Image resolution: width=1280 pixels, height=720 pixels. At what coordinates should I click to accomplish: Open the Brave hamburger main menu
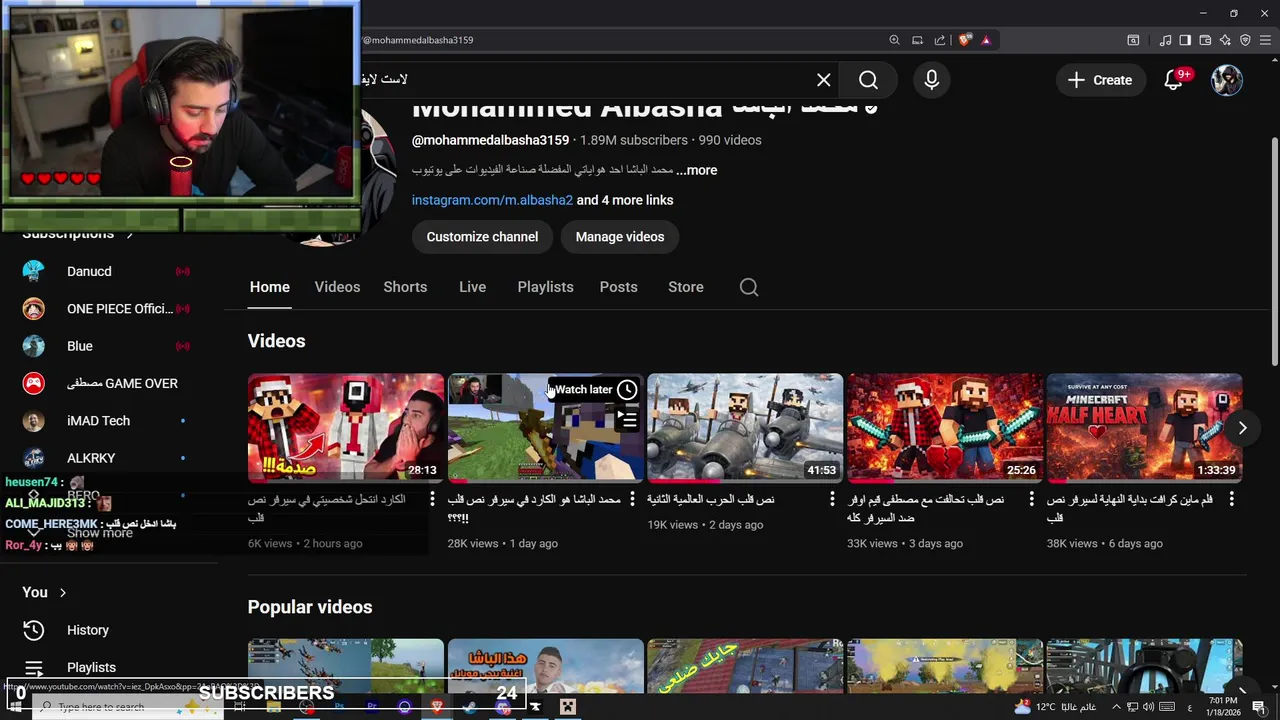click(x=1265, y=40)
